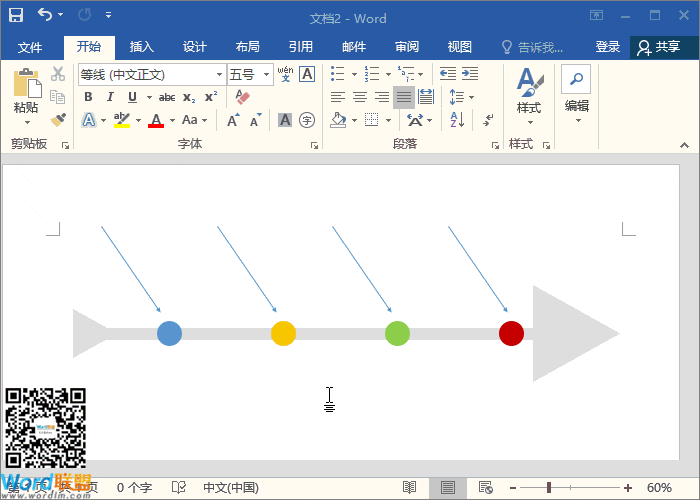Open the 编辑 find menu
The image size is (700, 500).
coord(577,95)
